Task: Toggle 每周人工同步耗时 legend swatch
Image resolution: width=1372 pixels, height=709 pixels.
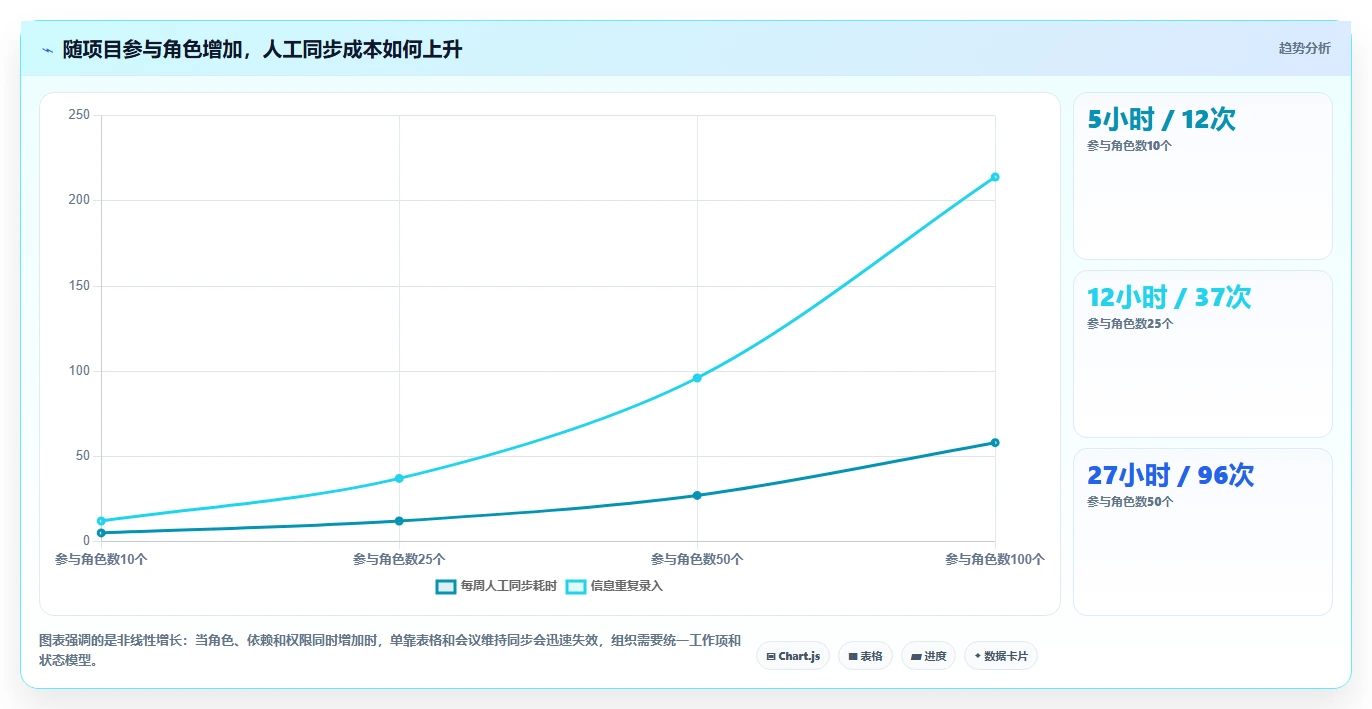Action: click(446, 586)
